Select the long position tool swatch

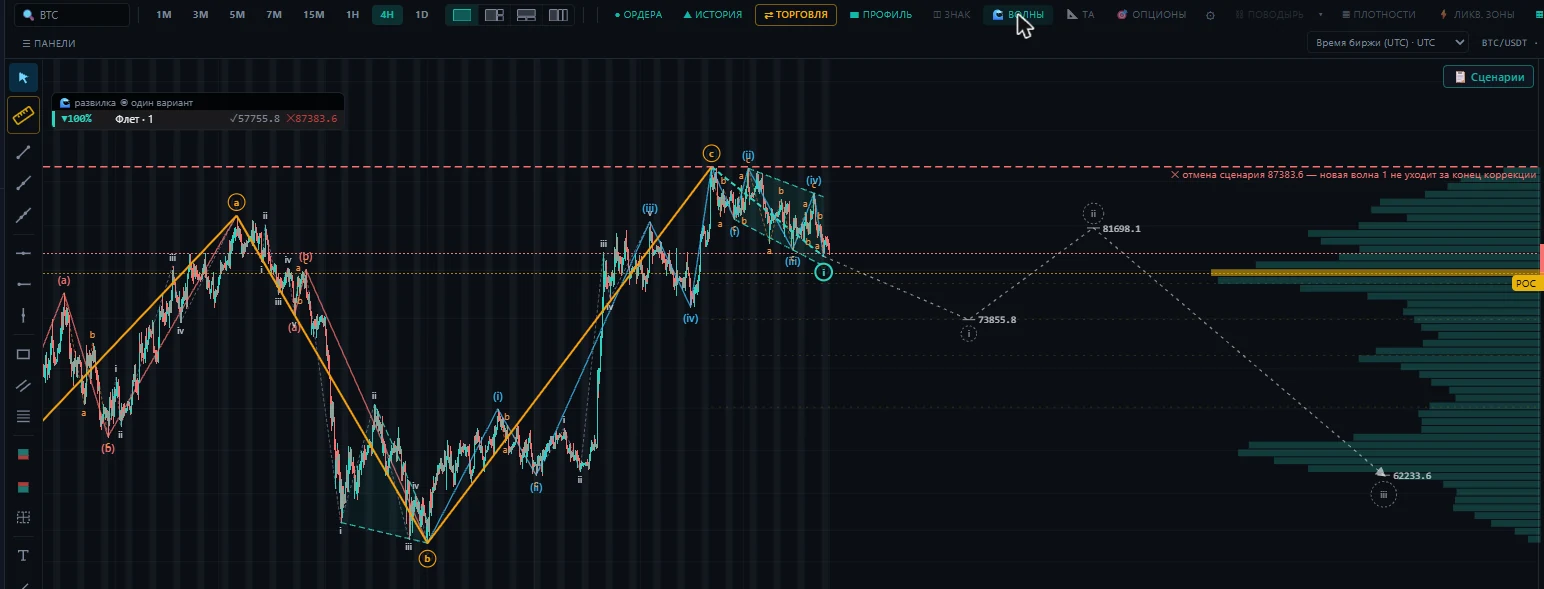[x=23, y=454]
